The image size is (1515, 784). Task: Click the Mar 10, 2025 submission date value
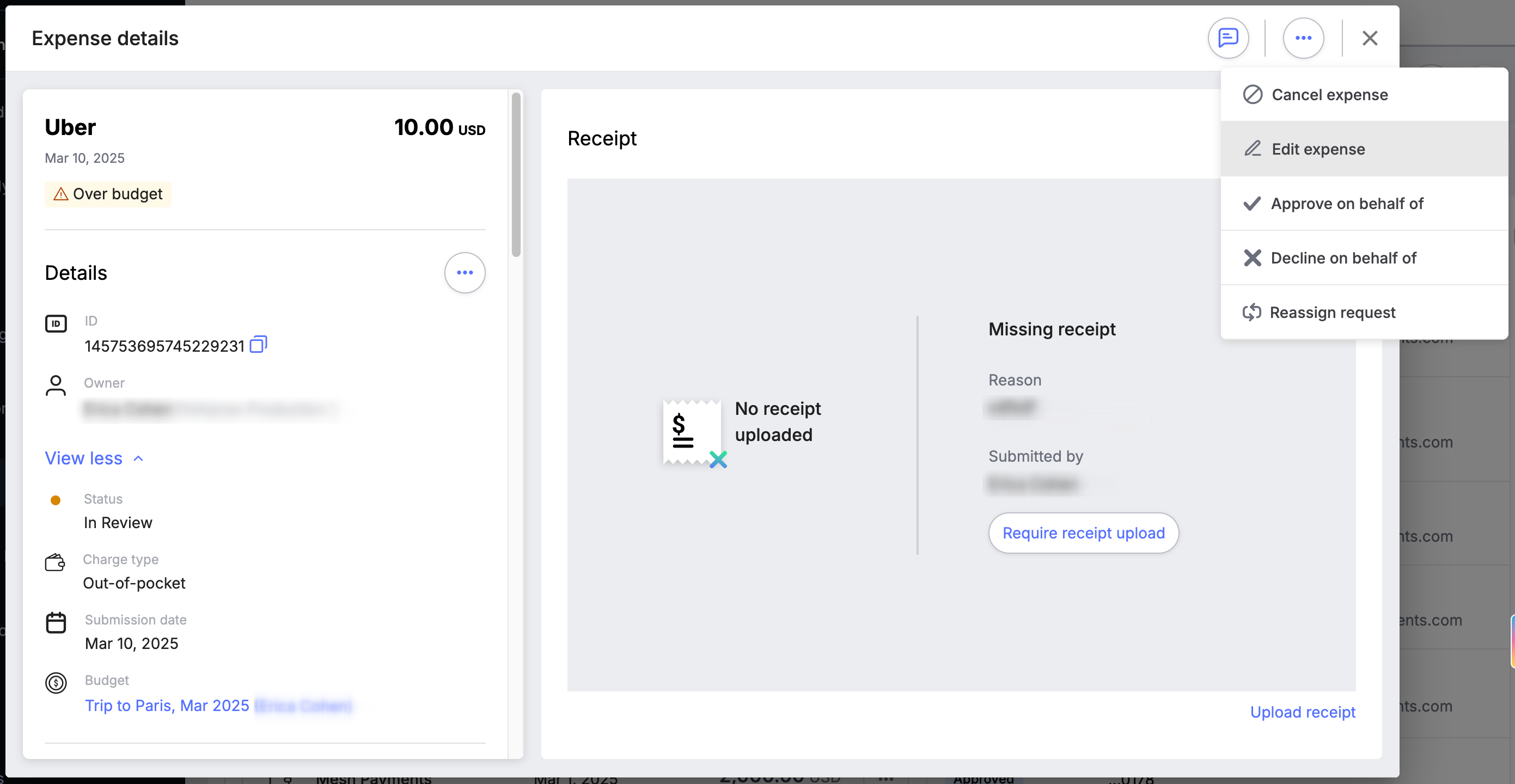tap(131, 644)
